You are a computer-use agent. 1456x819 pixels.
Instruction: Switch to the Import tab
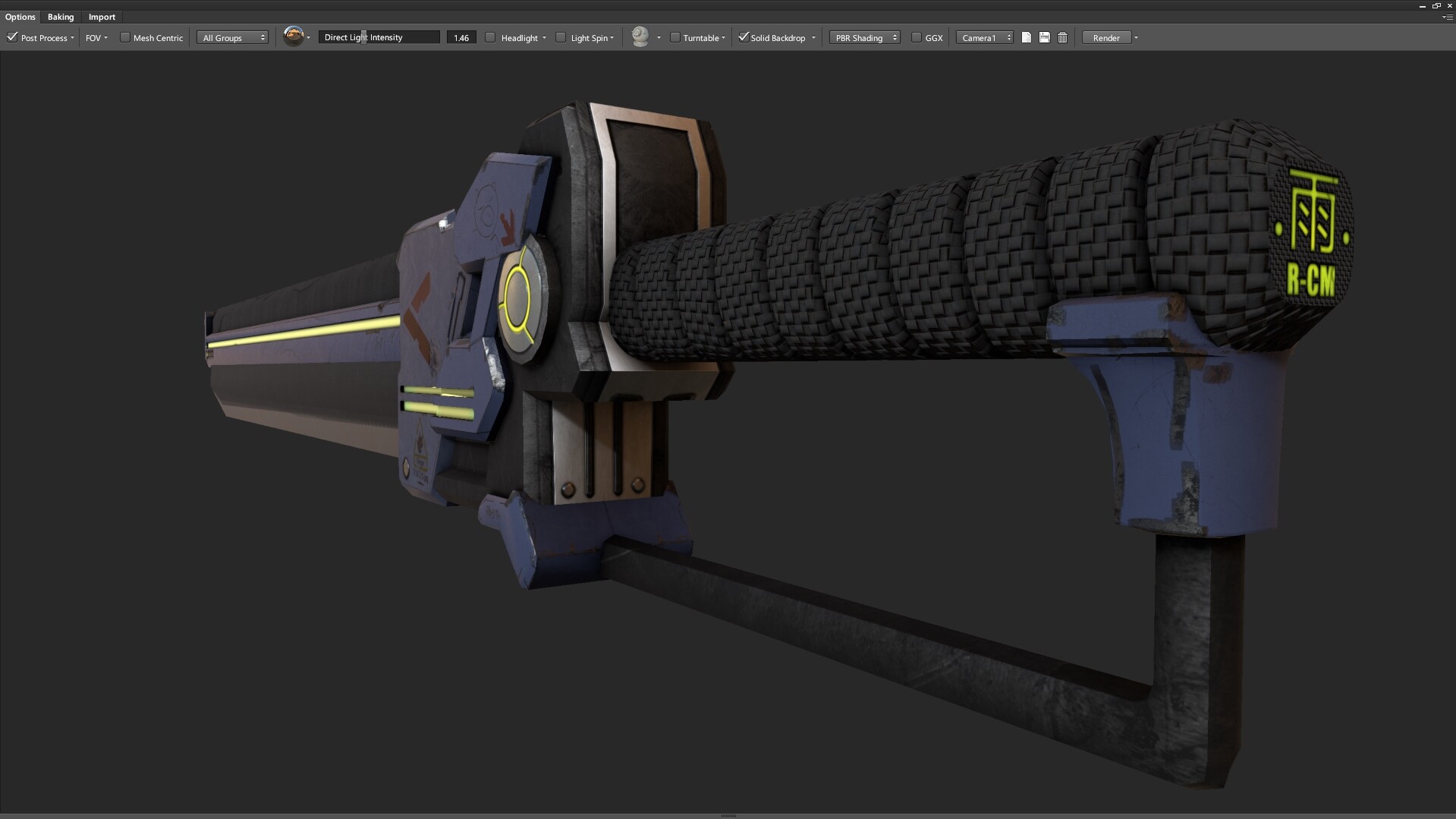click(102, 17)
